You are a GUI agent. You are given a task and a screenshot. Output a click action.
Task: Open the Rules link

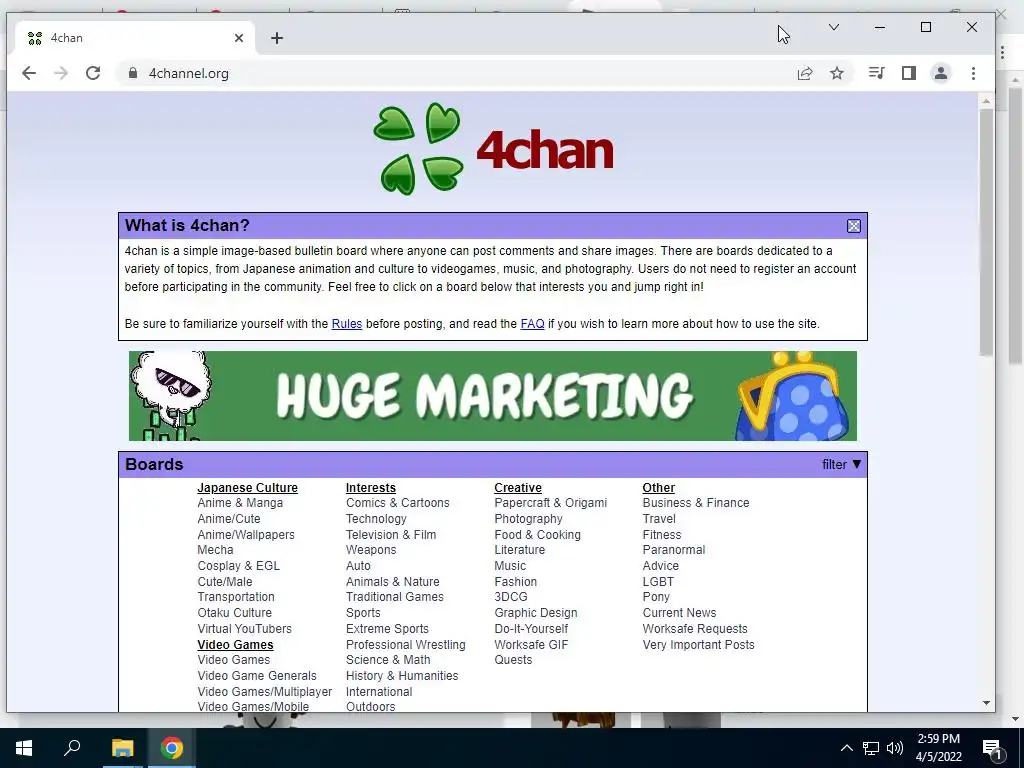[x=347, y=324]
